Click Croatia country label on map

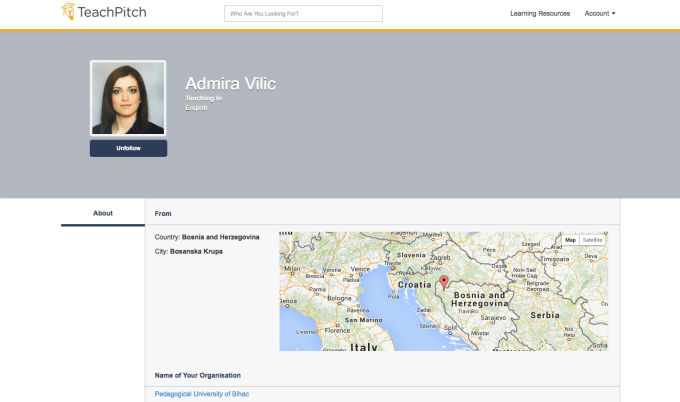pyautogui.click(x=414, y=284)
